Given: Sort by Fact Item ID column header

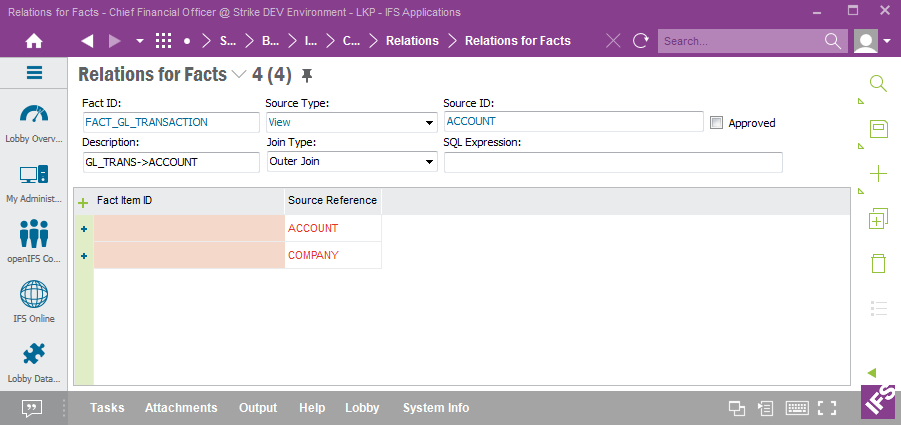Looking at the screenshot, I should [x=189, y=200].
